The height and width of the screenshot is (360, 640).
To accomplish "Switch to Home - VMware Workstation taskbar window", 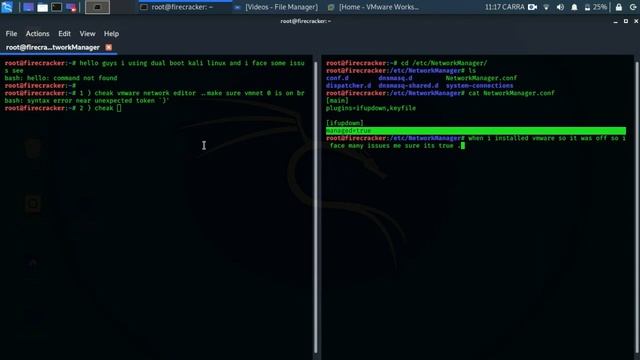I will click(374, 7).
